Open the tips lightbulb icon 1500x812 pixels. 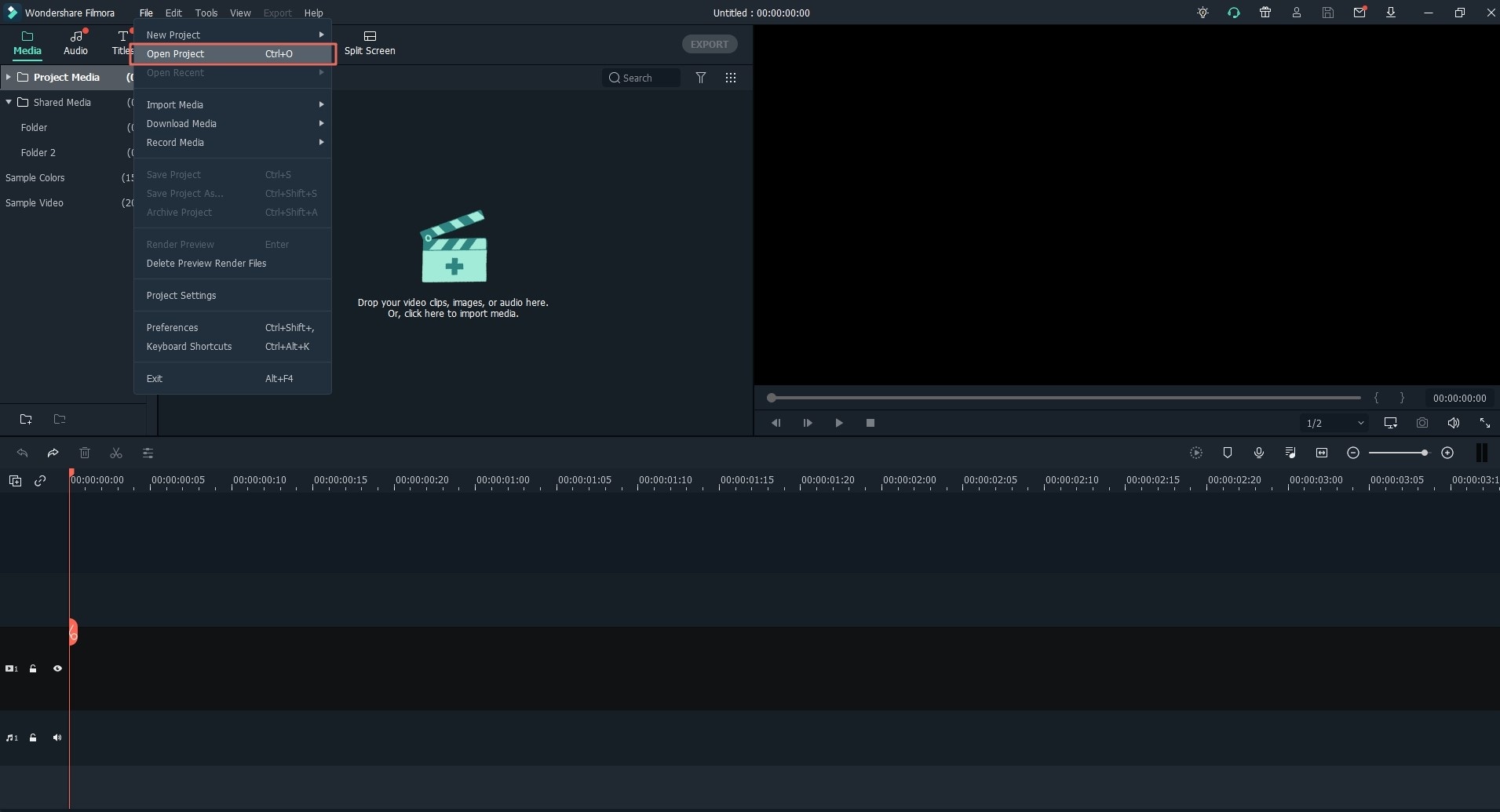[x=1203, y=13]
